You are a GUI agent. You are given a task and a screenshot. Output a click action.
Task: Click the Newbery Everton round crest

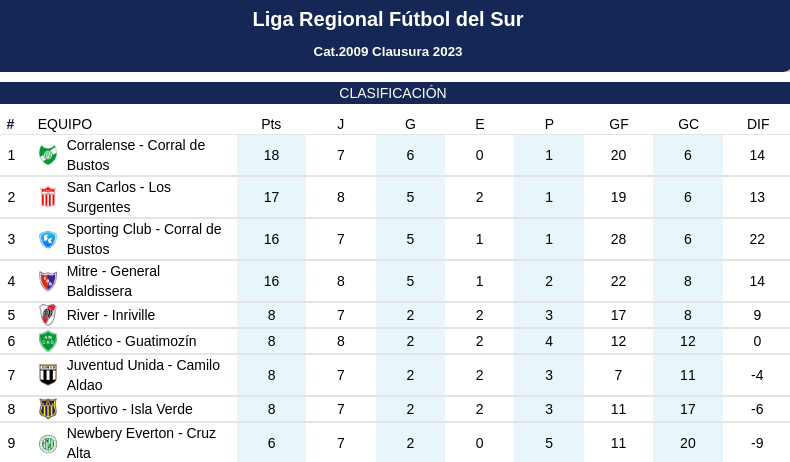pyautogui.click(x=48, y=443)
